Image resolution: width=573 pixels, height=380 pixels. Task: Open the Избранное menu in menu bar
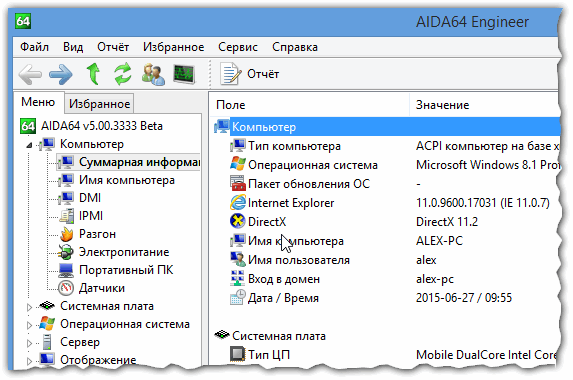[173, 47]
